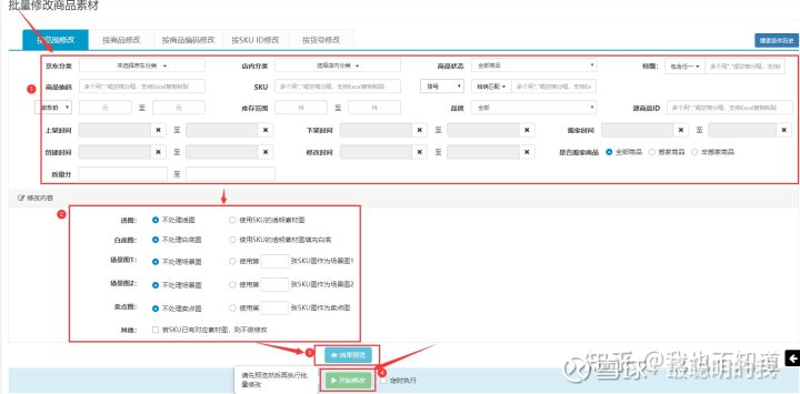
Task: Click the 搜索条件历史 button
Action: coord(777,40)
